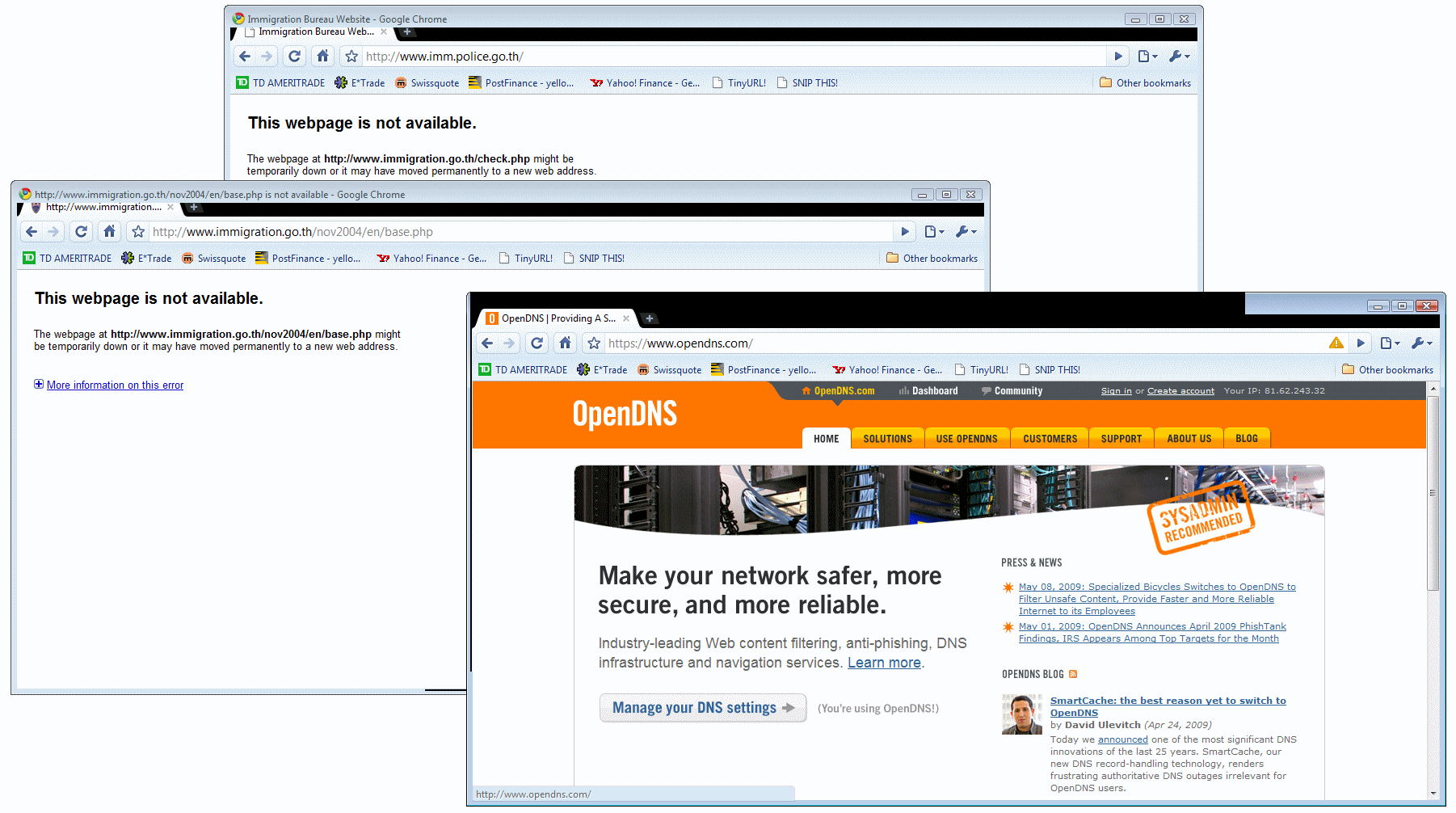Open the SUPPORT tab on OpenDNS

[1121, 439]
